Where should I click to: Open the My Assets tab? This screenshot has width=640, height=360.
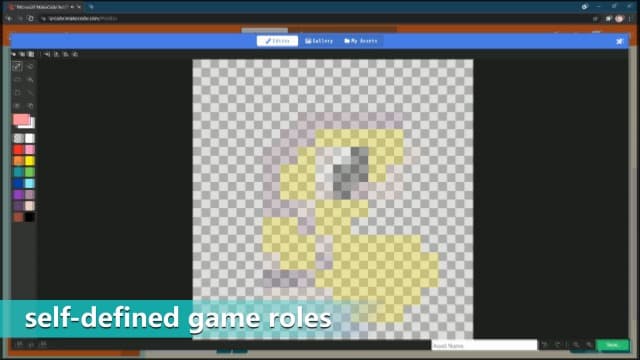[x=361, y=41]
